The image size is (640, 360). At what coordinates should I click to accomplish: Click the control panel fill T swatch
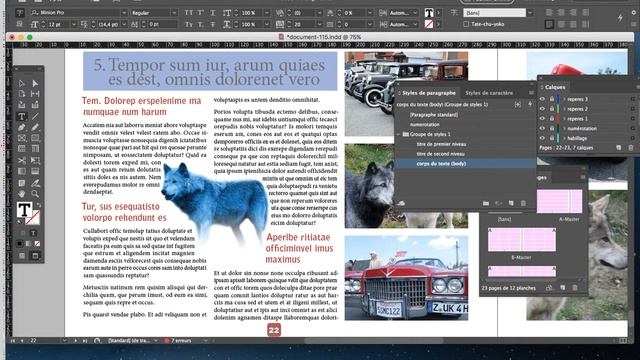pyautogui.click(x=429, y=13)
